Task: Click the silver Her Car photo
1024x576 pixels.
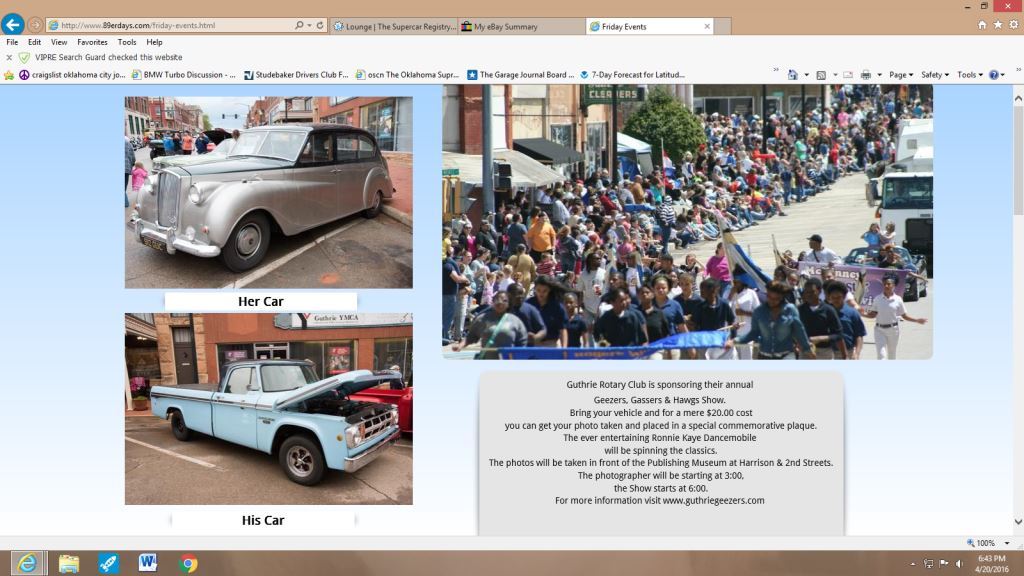Action: click(268, 192)
